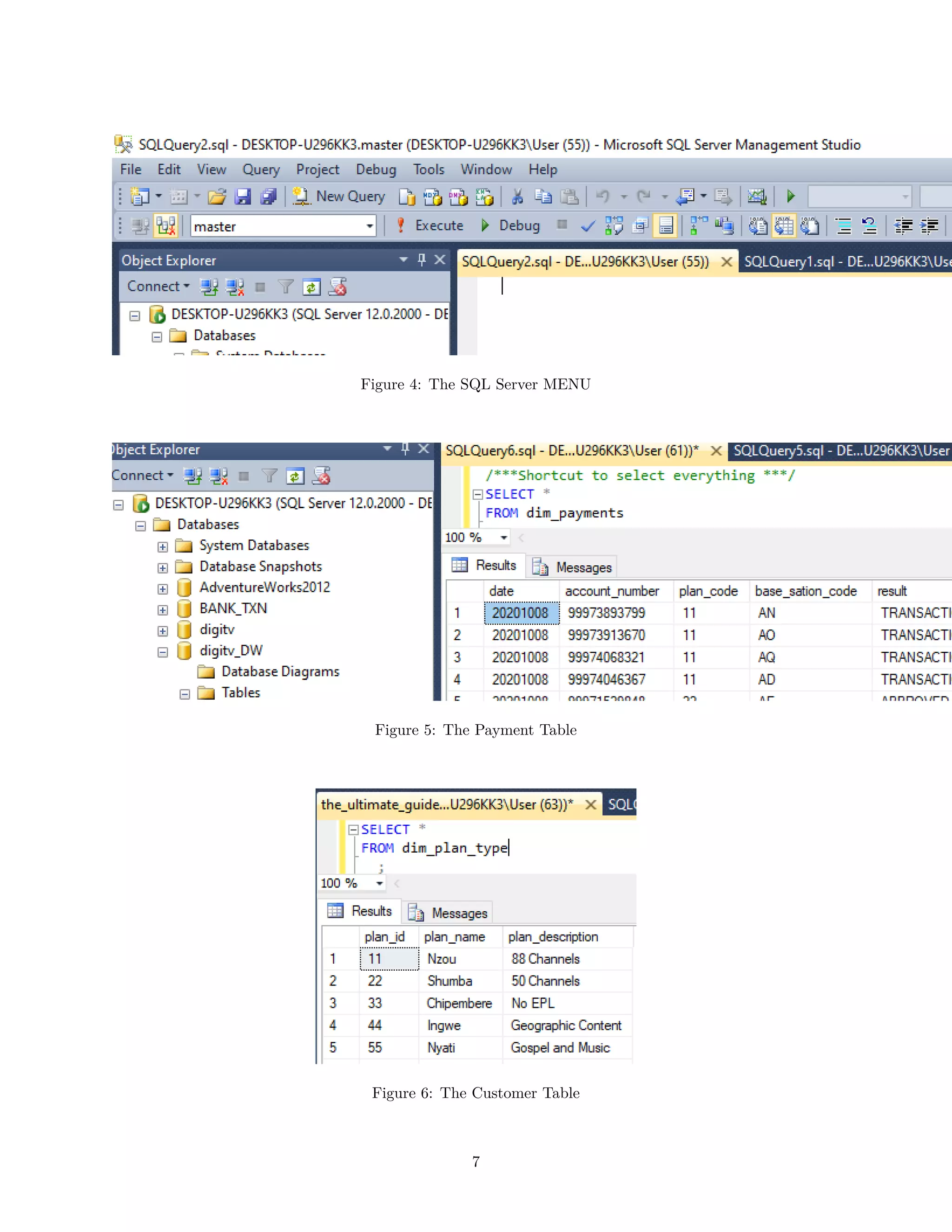Open the master database dropdown
952x1232 pixels.
point(370,226)
